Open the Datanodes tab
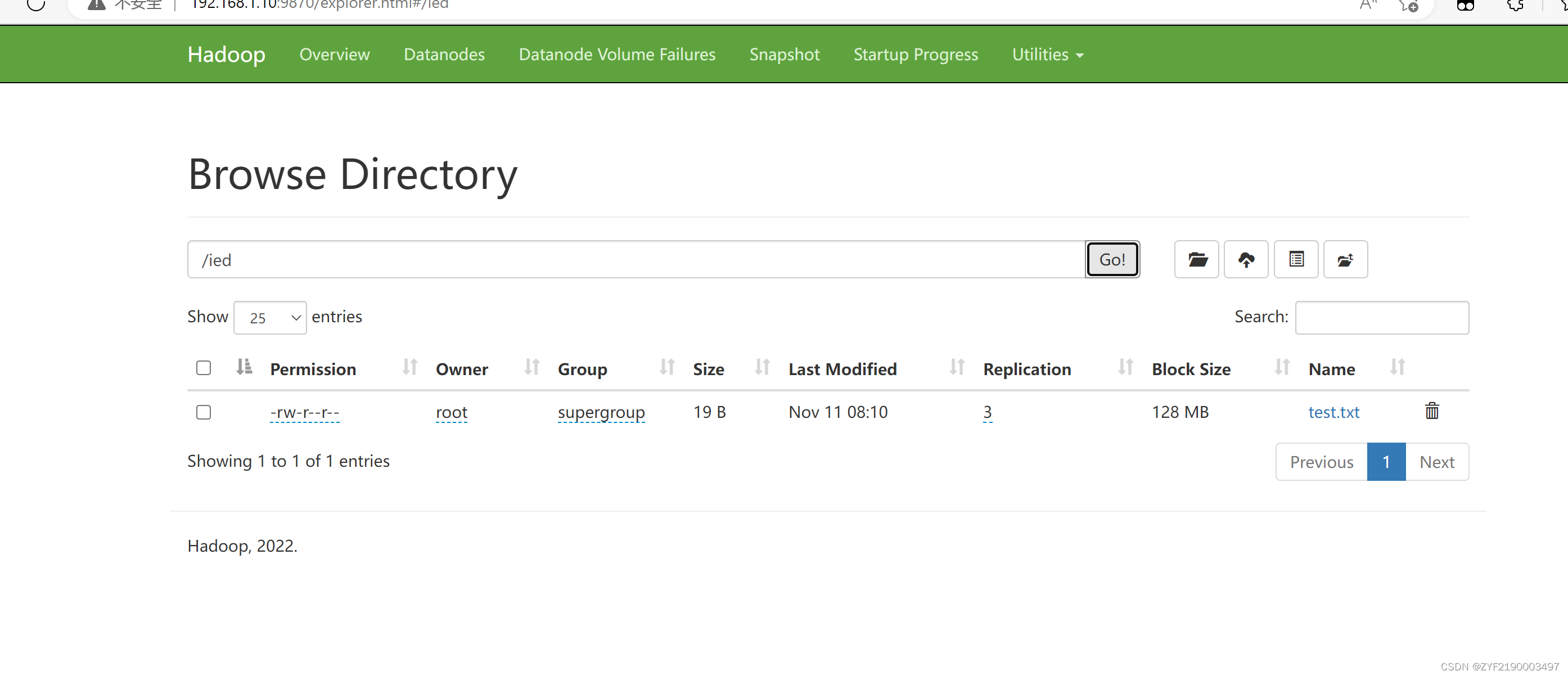Screen dimensions: 1568x676 [444, 55]
